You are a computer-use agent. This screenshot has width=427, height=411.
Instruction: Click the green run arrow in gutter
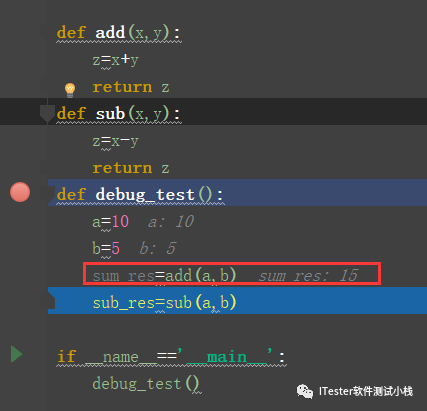point(16,354)
